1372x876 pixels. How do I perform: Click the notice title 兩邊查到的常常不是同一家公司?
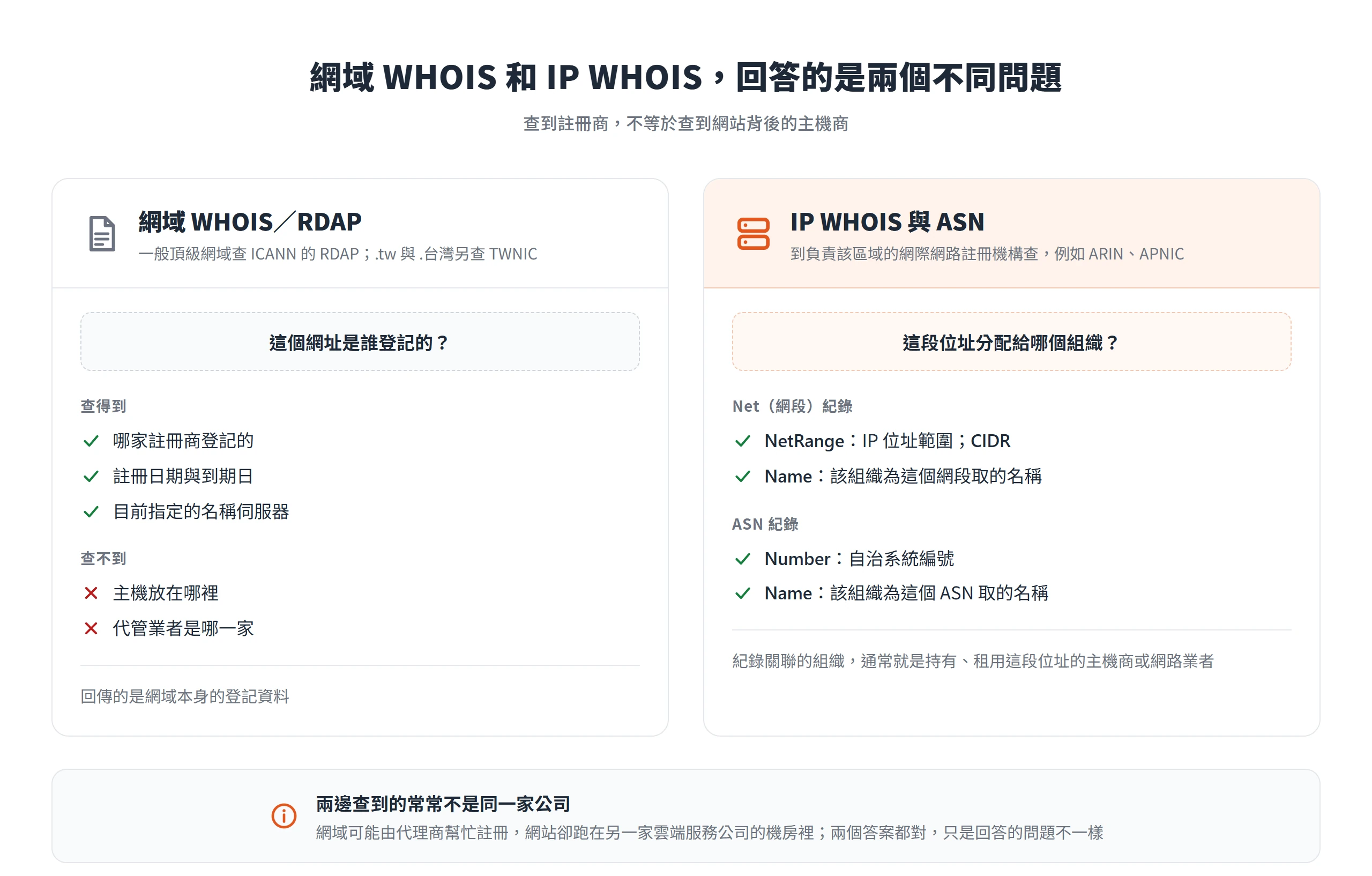point(443,804)
